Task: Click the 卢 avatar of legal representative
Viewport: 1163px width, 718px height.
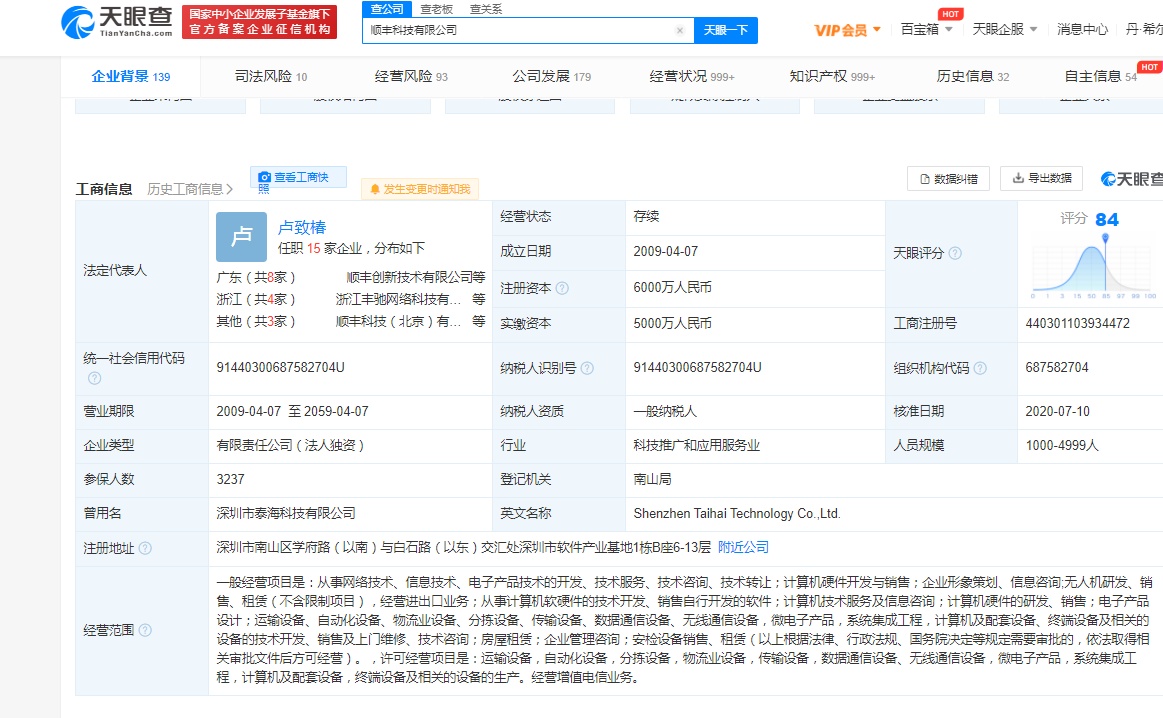Action: (x=241, y=237)
